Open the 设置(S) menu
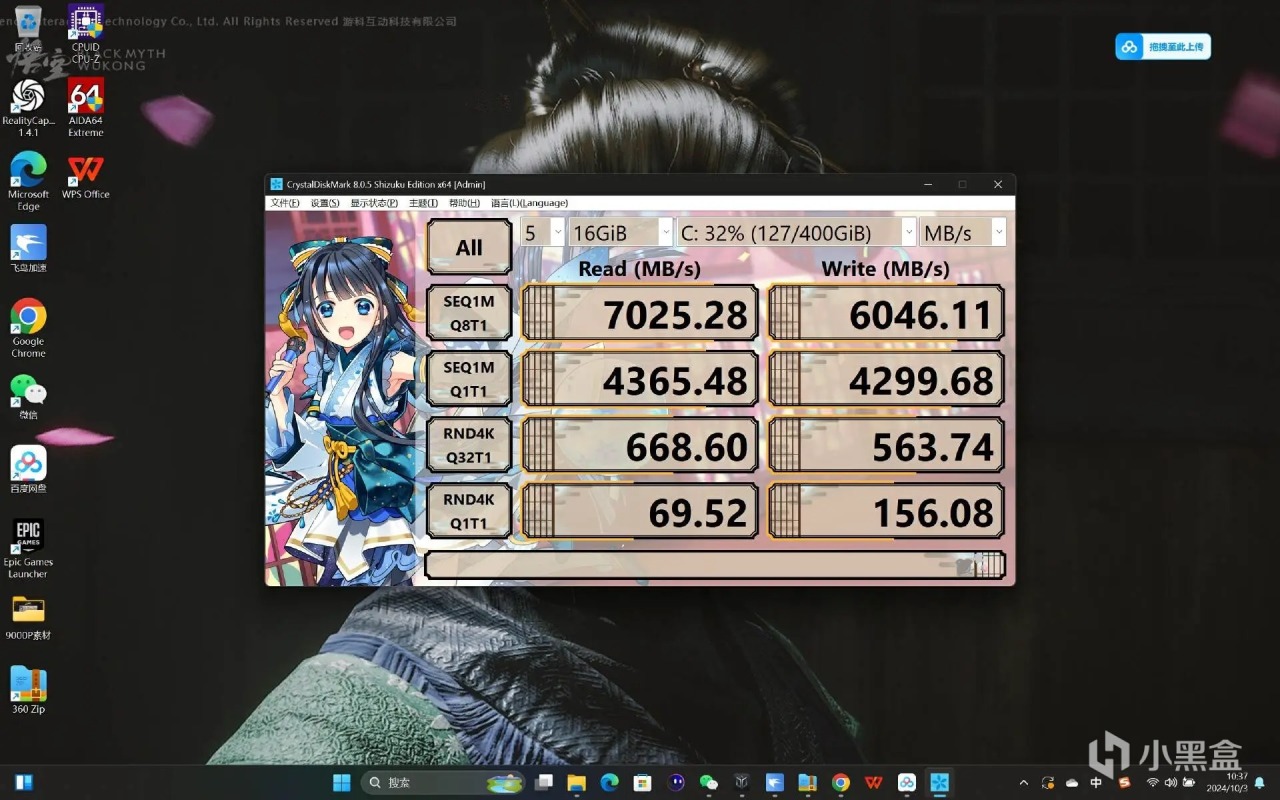 pyautogui.click(x=325, y=203)
